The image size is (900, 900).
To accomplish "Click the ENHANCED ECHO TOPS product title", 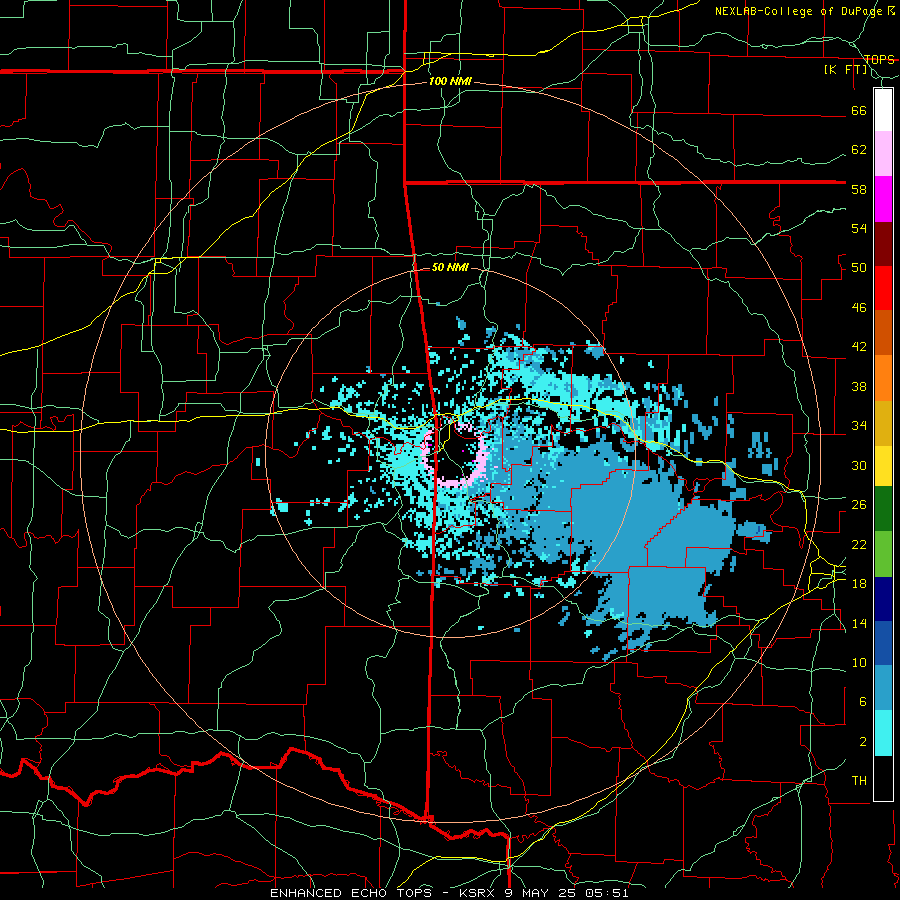I will [x=353, y=893].
